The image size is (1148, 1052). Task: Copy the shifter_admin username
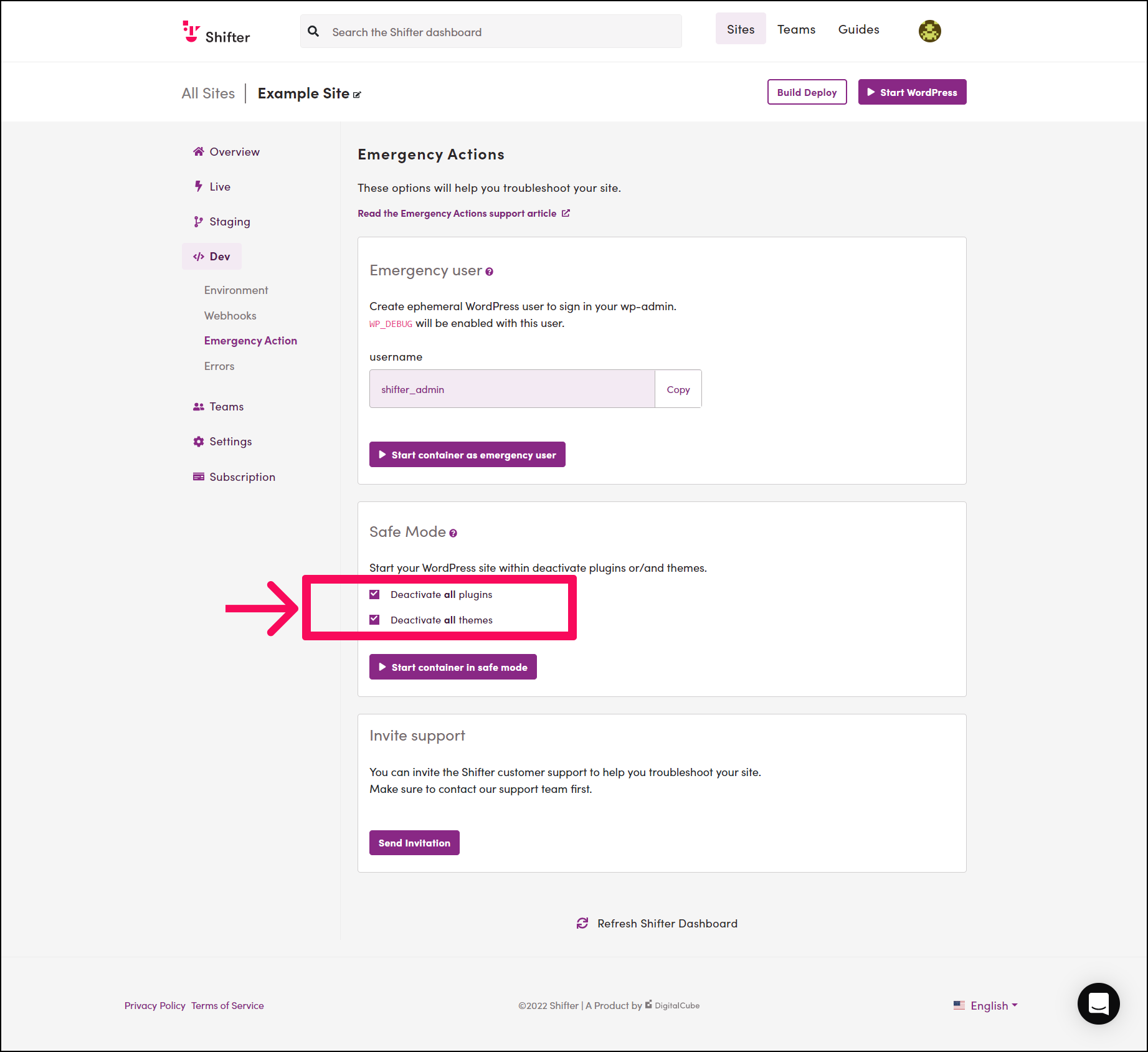(678, 389)
